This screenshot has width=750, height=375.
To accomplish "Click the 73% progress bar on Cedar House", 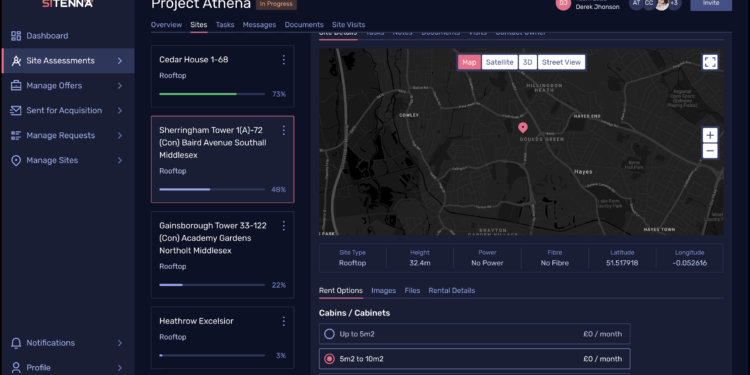I will click(x=212, y=94).
